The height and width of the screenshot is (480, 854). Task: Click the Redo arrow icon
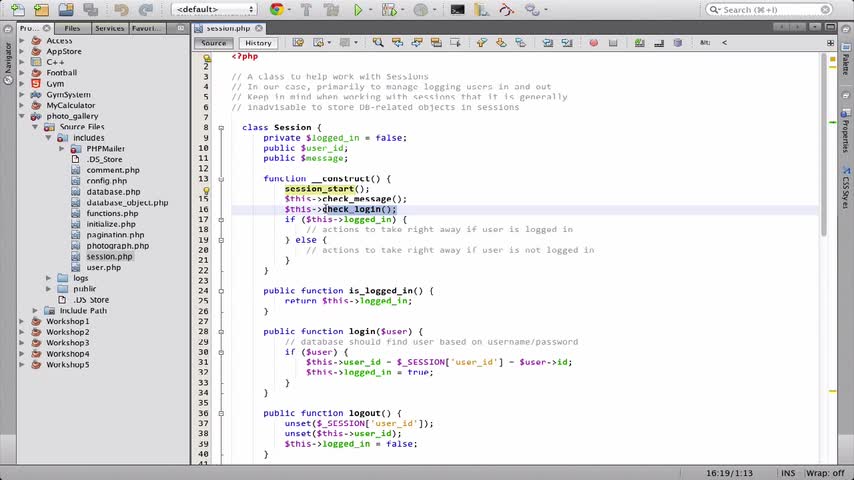[x=145, y=9]
